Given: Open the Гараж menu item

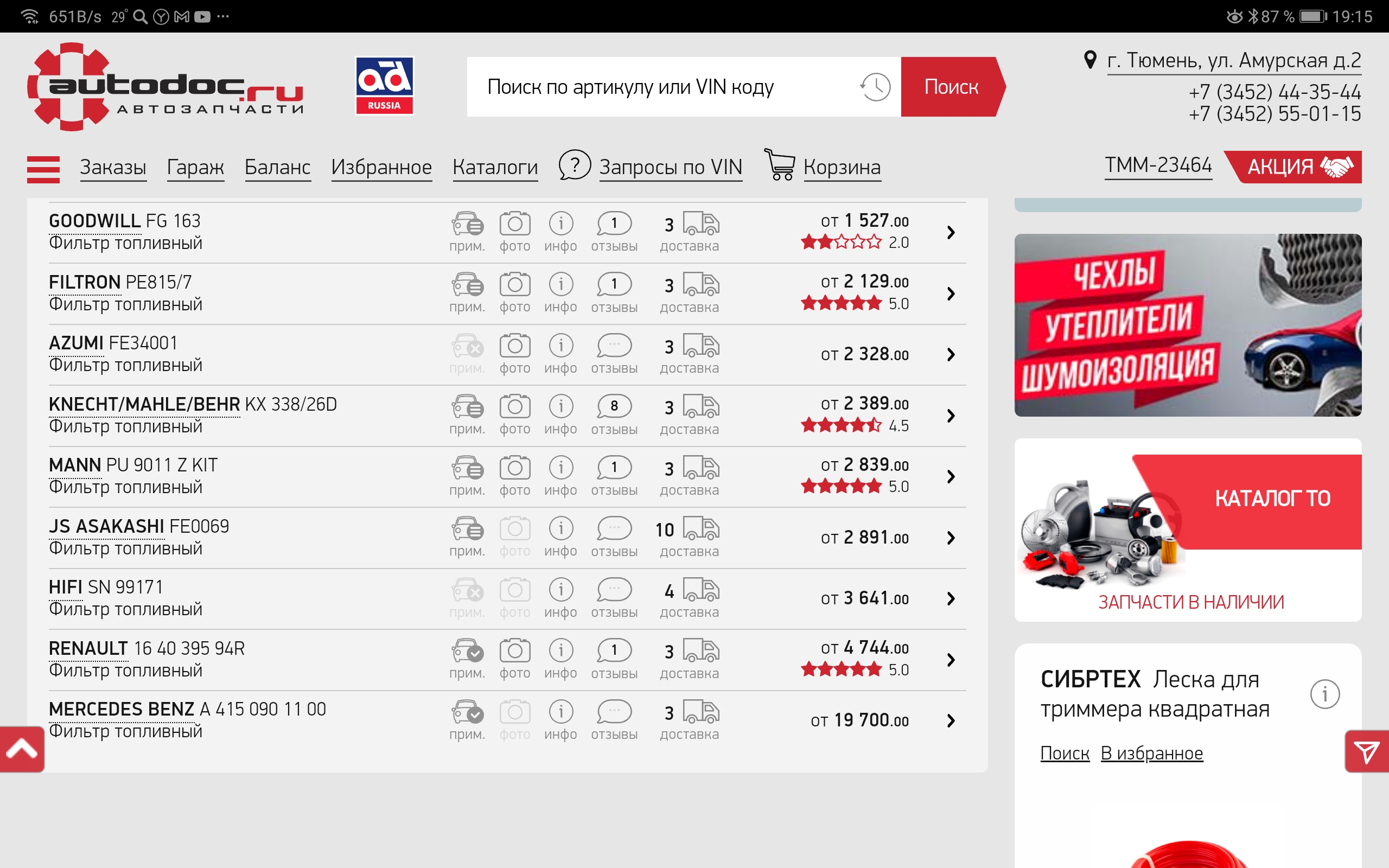Looking at the screenshot, I should tap(195, 167).
